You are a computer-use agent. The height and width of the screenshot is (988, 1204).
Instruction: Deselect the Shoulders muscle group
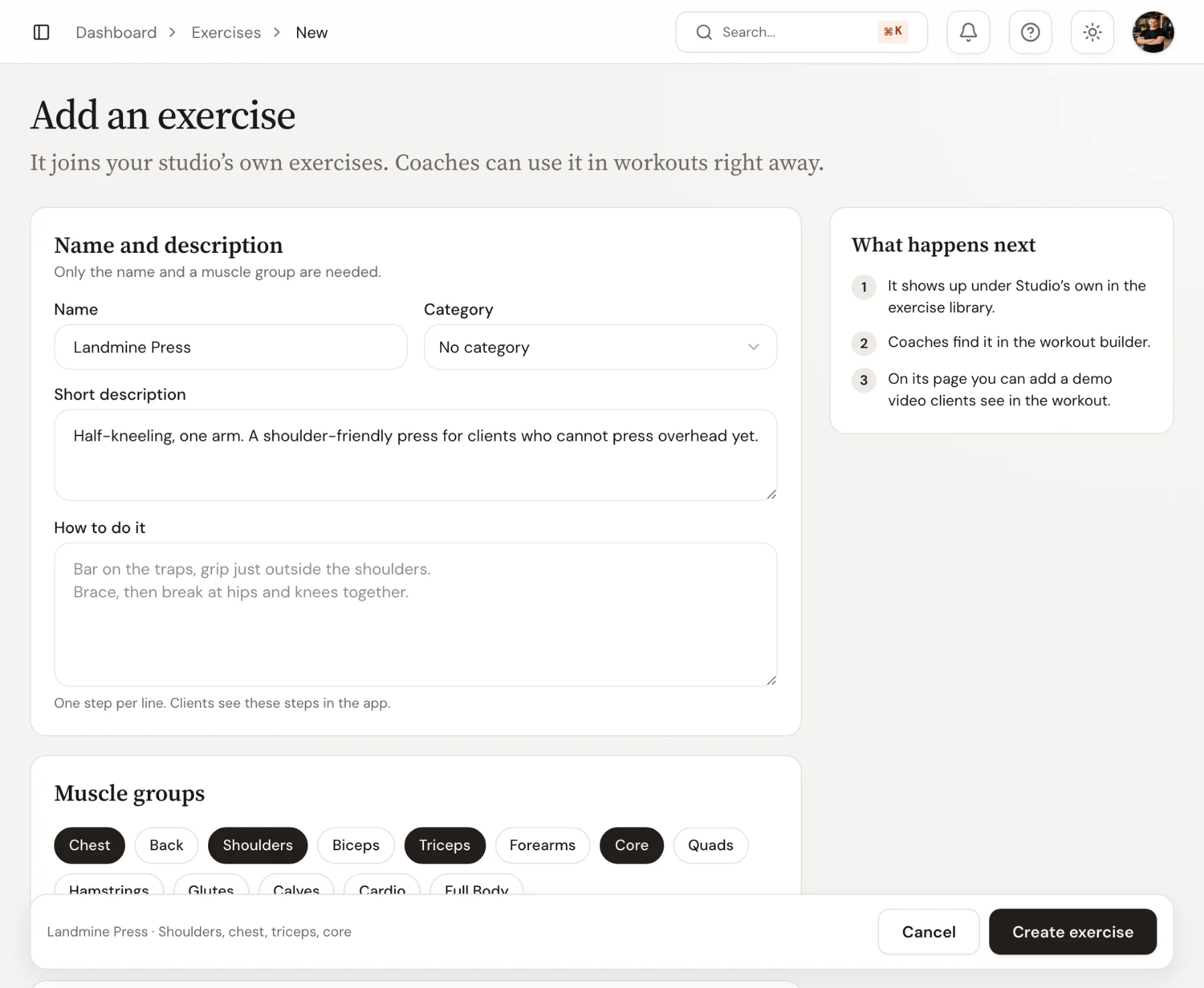[258, 846]
